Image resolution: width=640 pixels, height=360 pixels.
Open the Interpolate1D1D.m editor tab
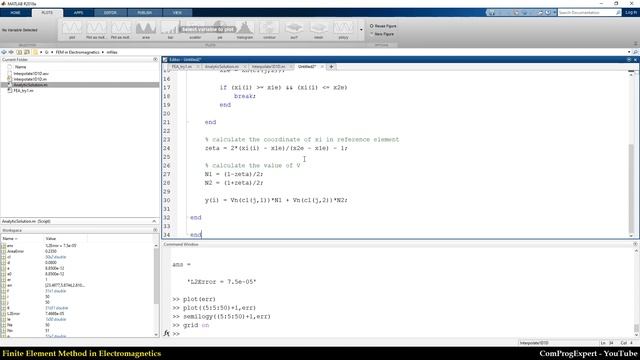click(268, 66)
